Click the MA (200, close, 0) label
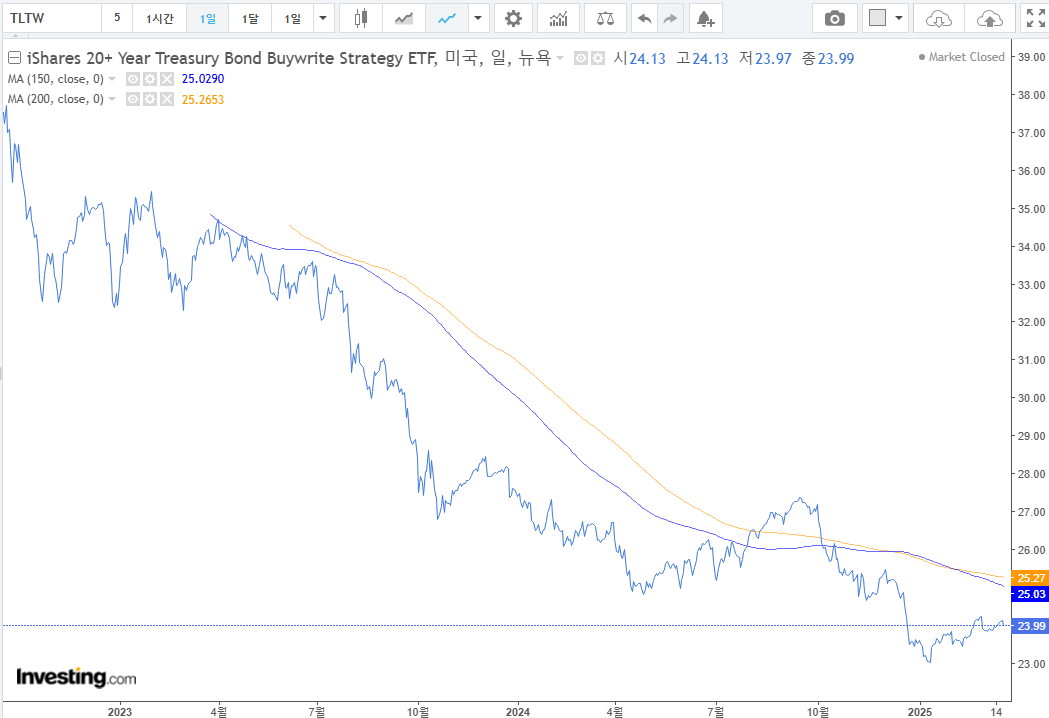The image size is (1049, 718). (56, 99)
